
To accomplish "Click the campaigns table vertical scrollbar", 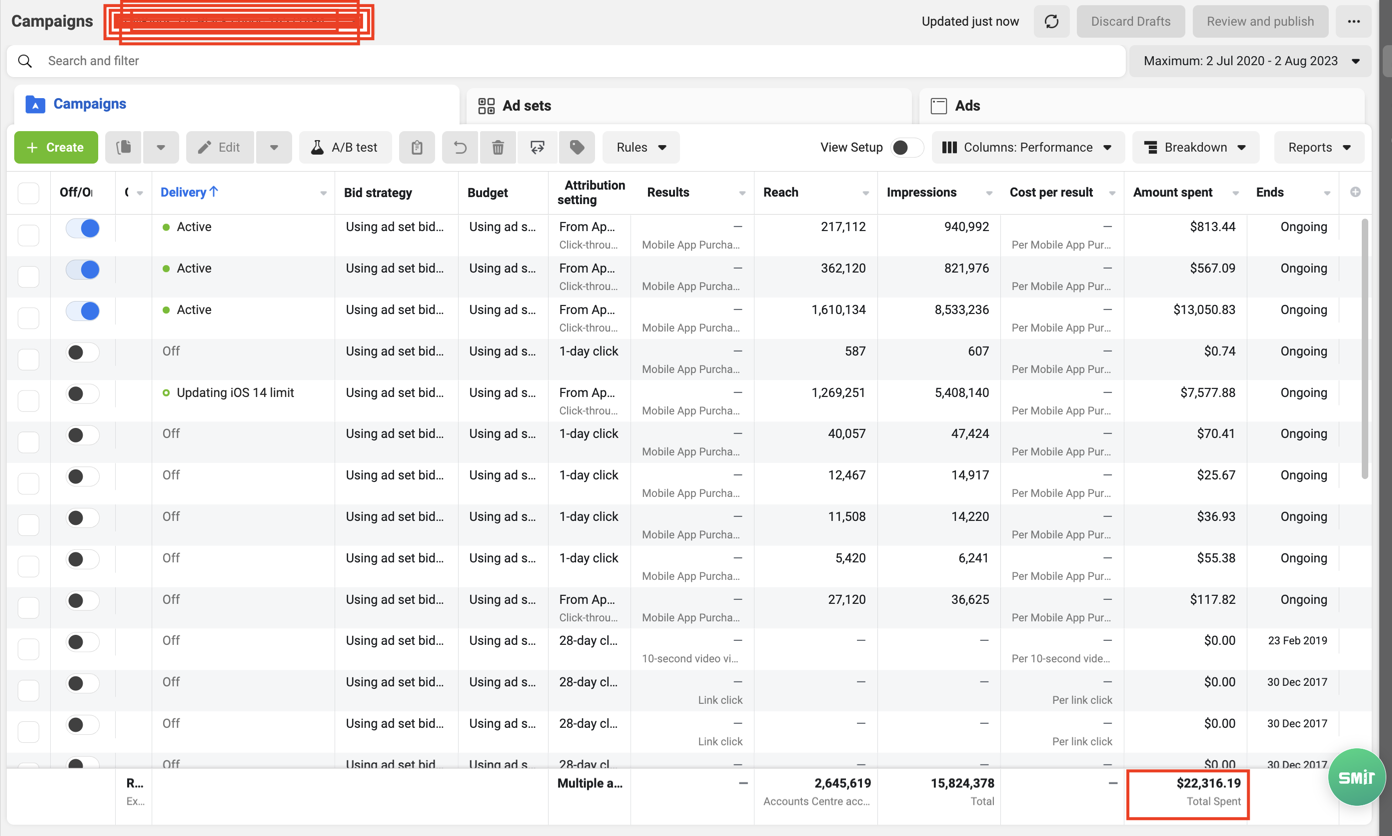I will [x=1364, y=350].
